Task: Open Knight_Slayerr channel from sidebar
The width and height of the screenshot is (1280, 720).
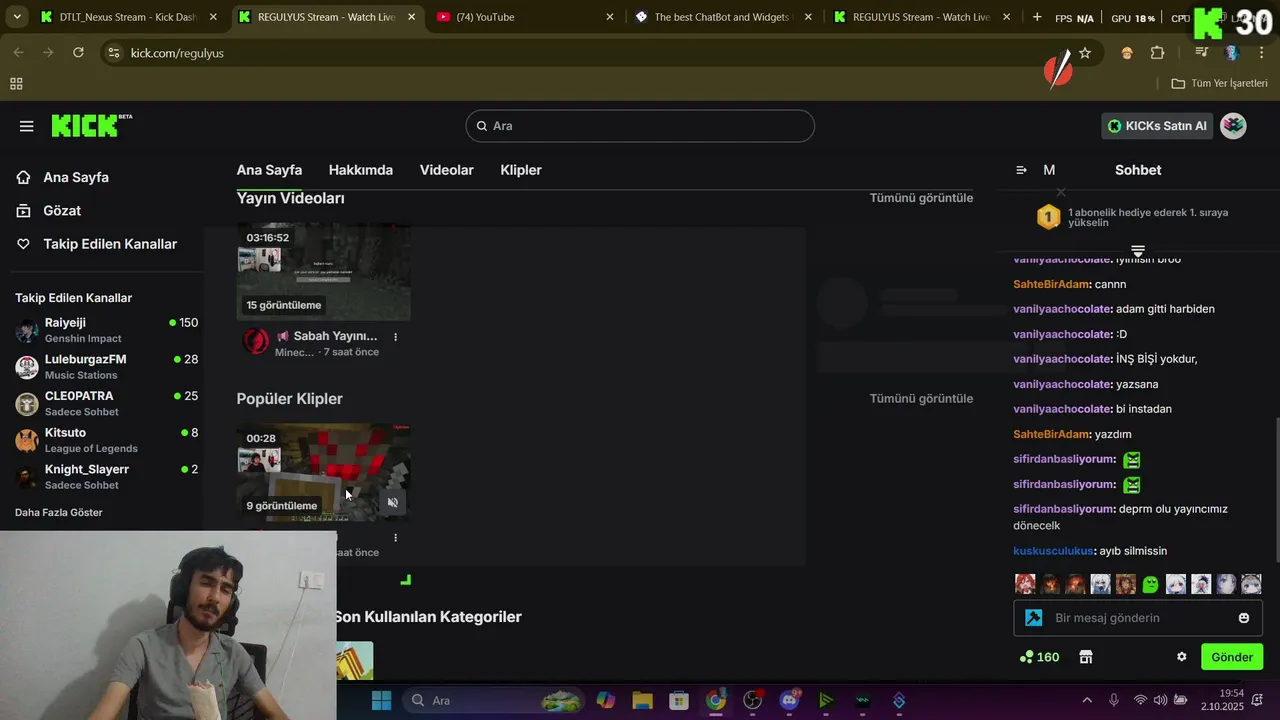Action: [x=106, y=476]
